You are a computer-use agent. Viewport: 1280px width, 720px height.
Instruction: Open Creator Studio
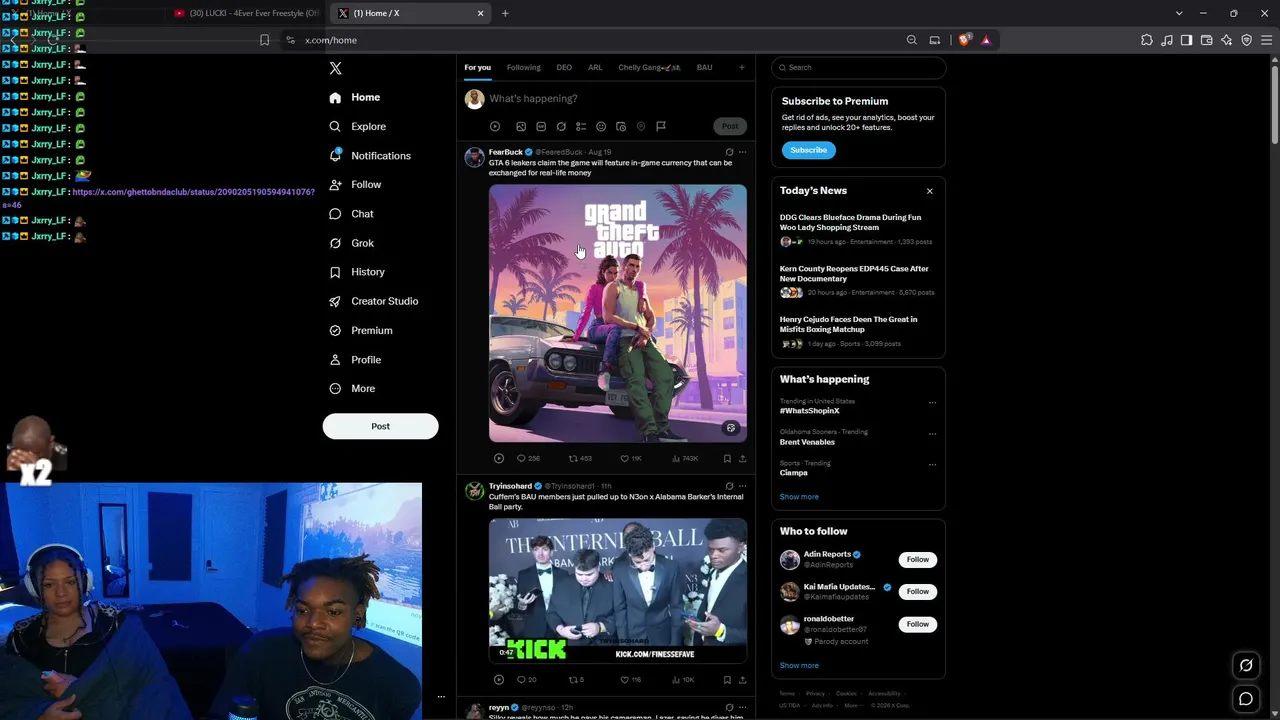coord(374,301)
